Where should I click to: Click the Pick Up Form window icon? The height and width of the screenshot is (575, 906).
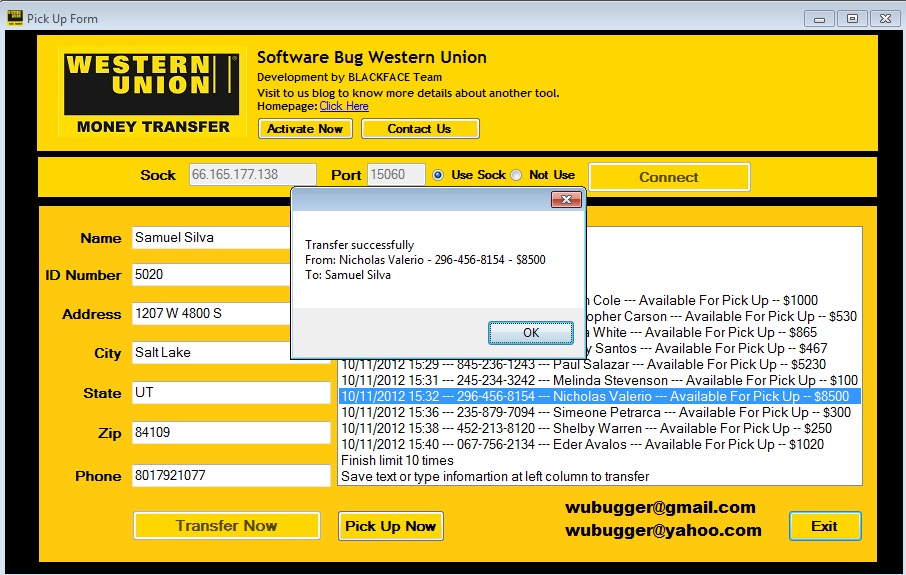pyautogui.click(x=14, y=18)
